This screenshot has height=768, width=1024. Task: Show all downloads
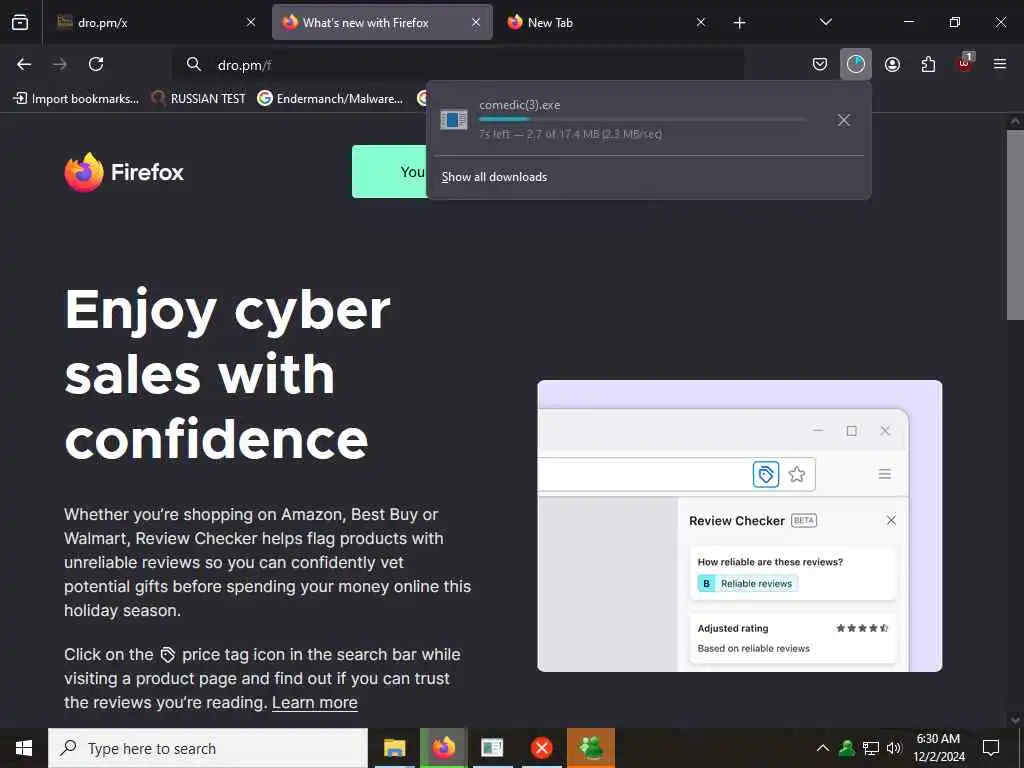click(x=494, y=177)
